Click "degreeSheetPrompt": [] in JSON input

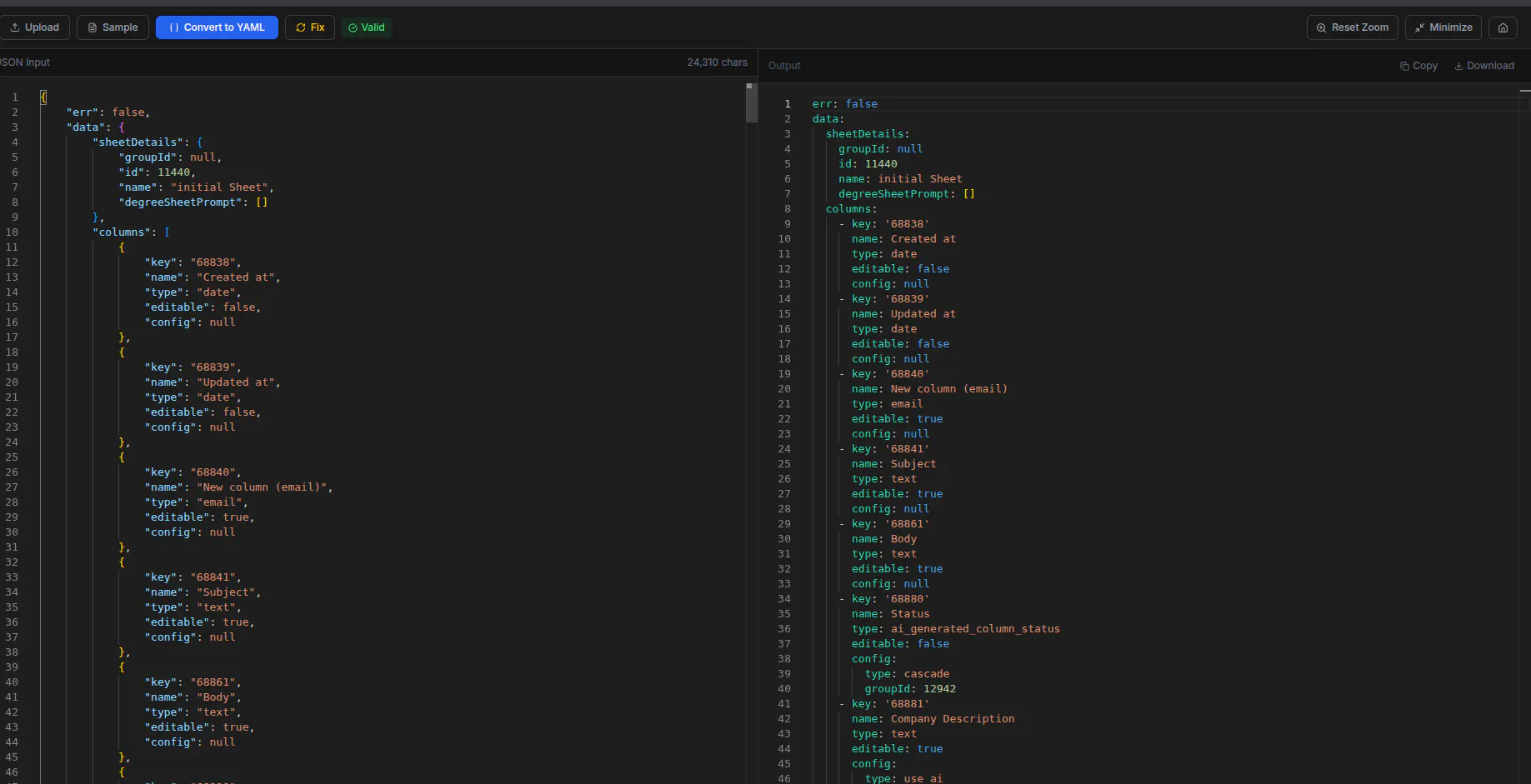click(x=193, y=202)
